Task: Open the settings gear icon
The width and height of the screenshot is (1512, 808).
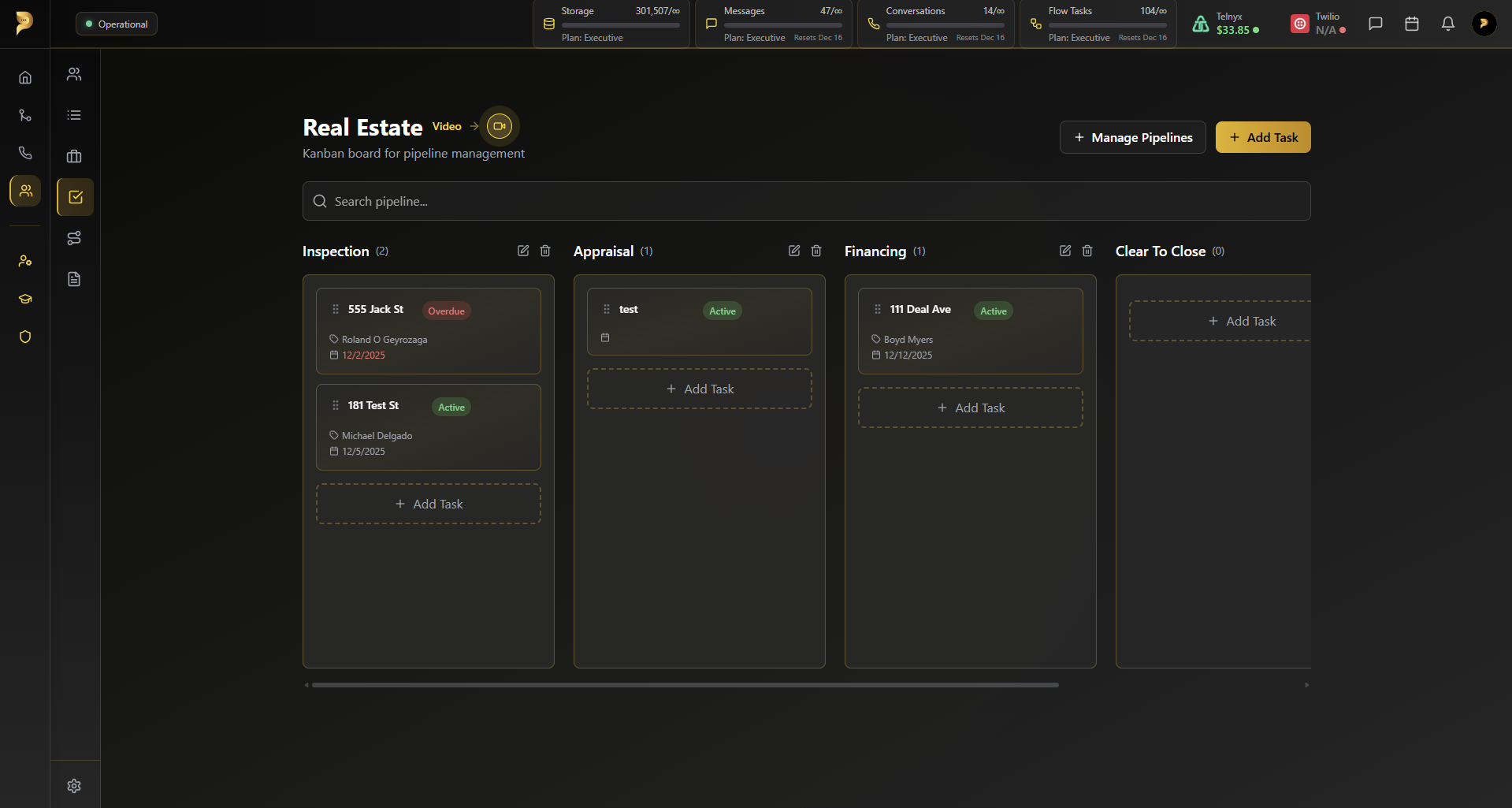Action: coord(74,786)
